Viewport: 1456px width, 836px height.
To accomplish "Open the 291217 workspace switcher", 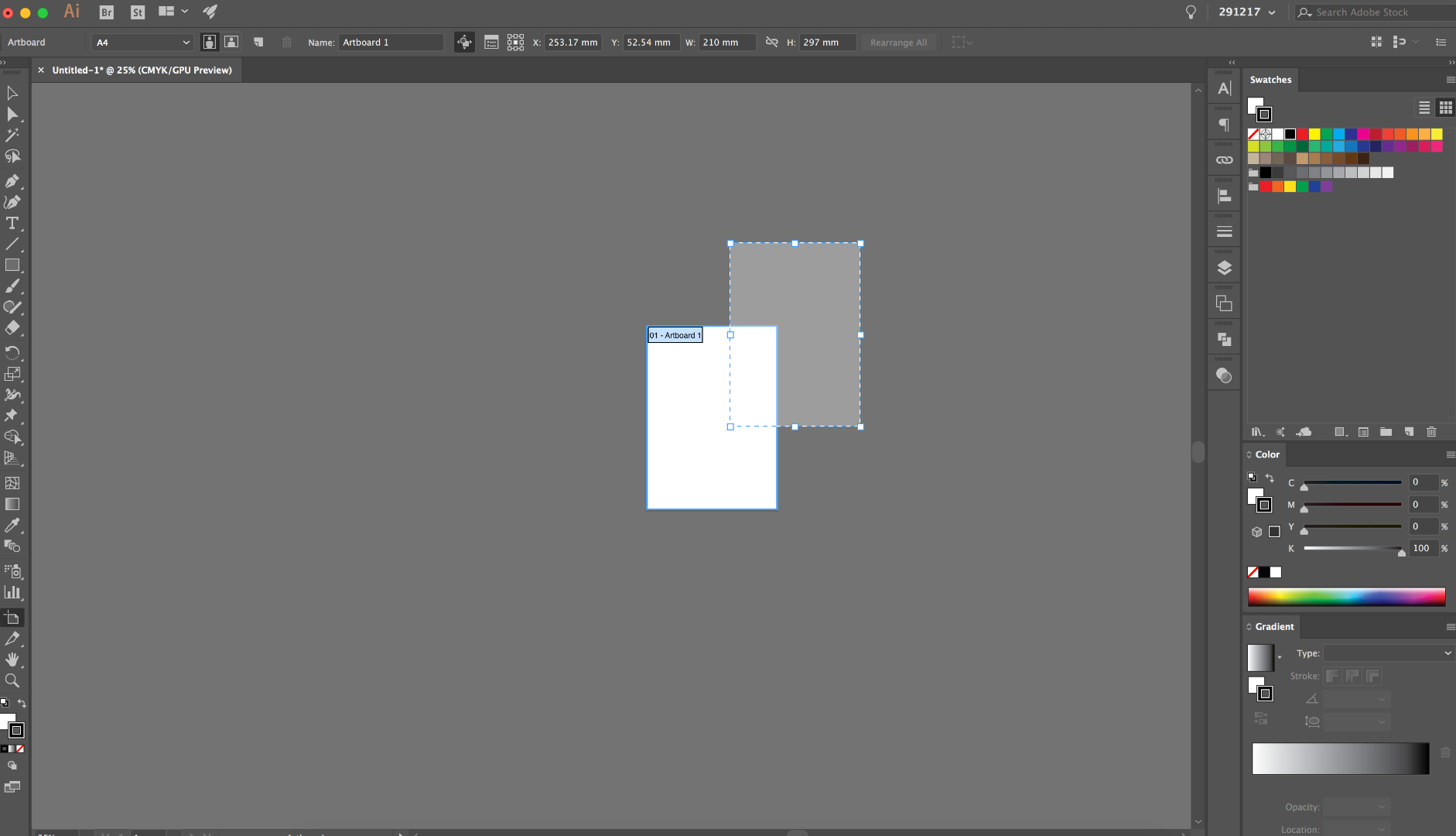I will 1247,12.
